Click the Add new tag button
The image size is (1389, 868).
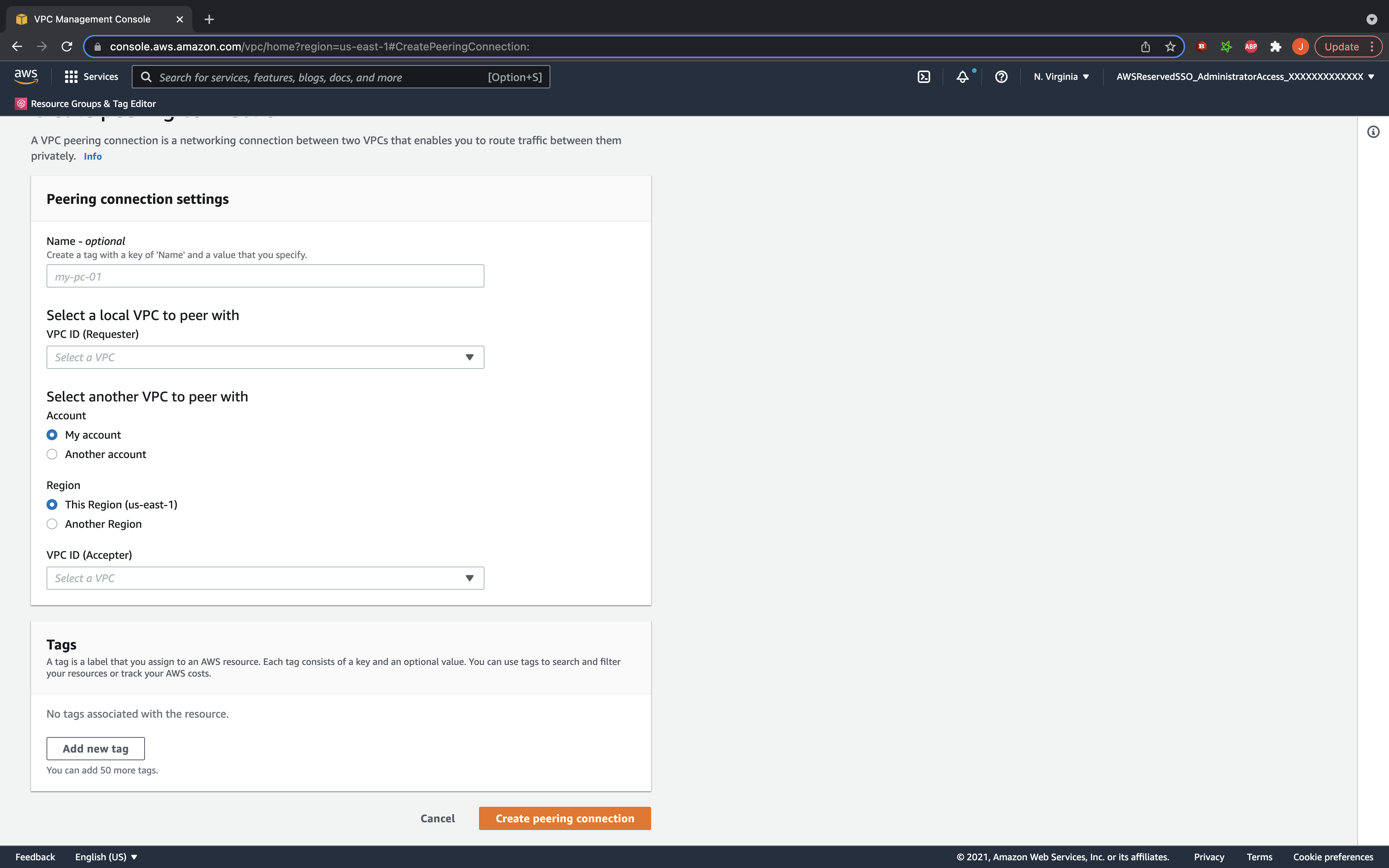95,749
